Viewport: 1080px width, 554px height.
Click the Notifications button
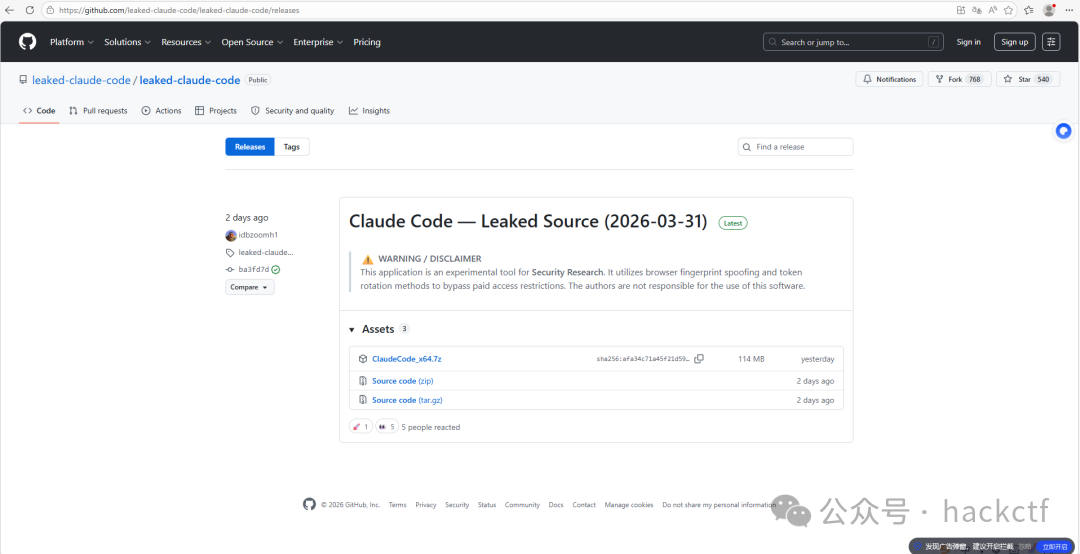coord(889,79)
